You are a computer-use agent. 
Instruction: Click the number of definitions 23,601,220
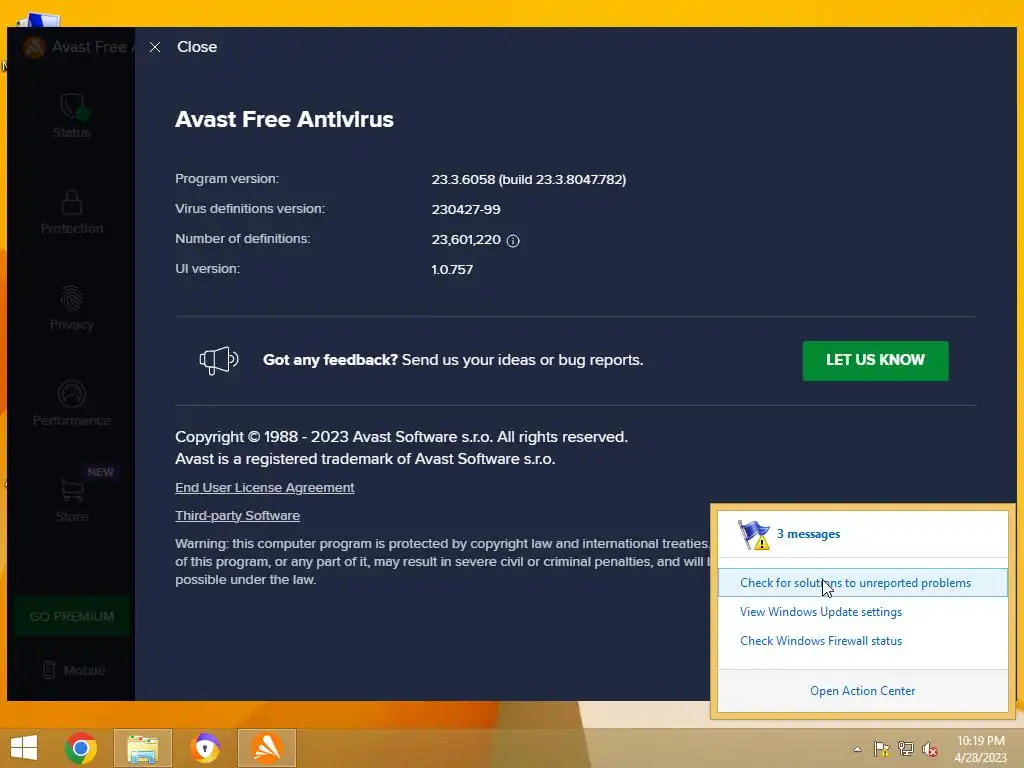(466, 240)
